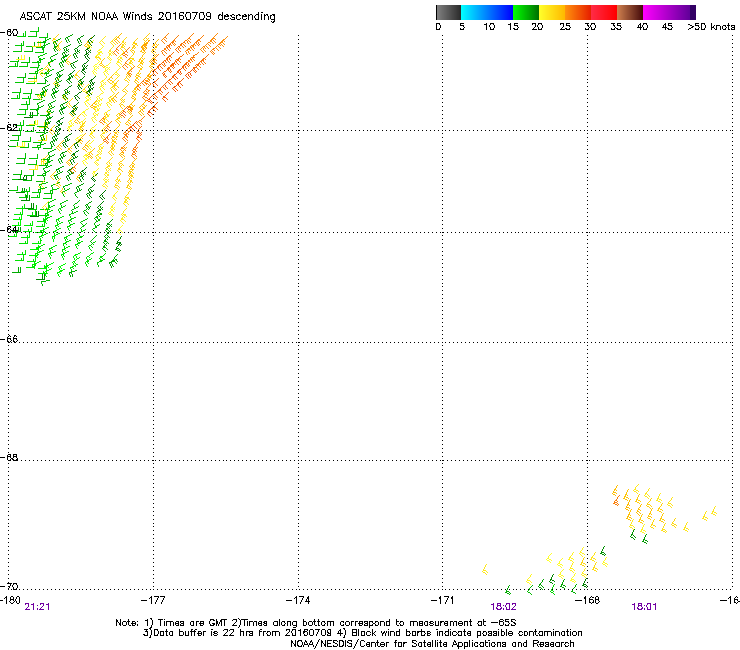The width and height of the screenshot is (740, 650).
Task: Click the '>50 knots' legend label
Action: pos(711,27)
